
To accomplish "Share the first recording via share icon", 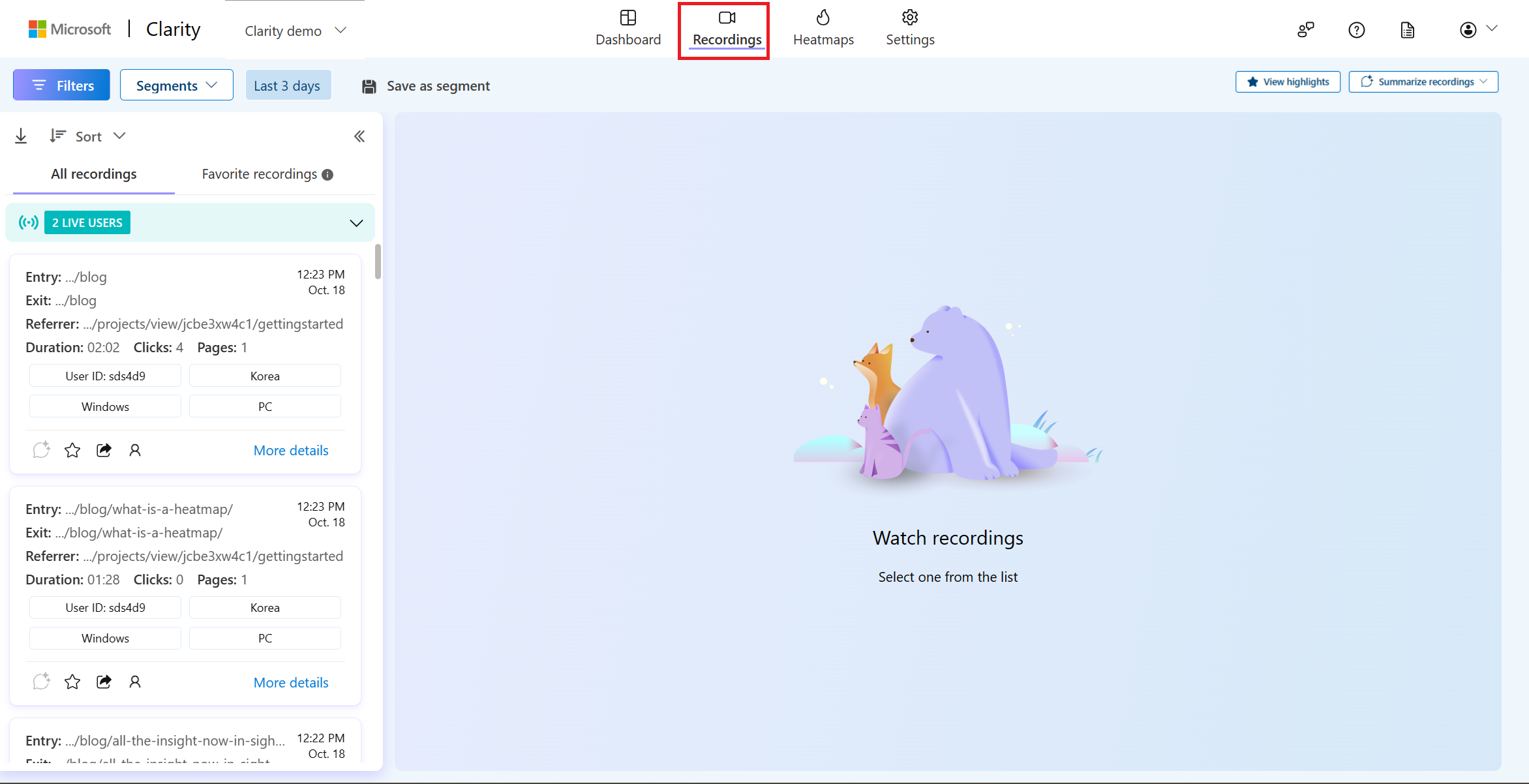I will tap(103, 449).
